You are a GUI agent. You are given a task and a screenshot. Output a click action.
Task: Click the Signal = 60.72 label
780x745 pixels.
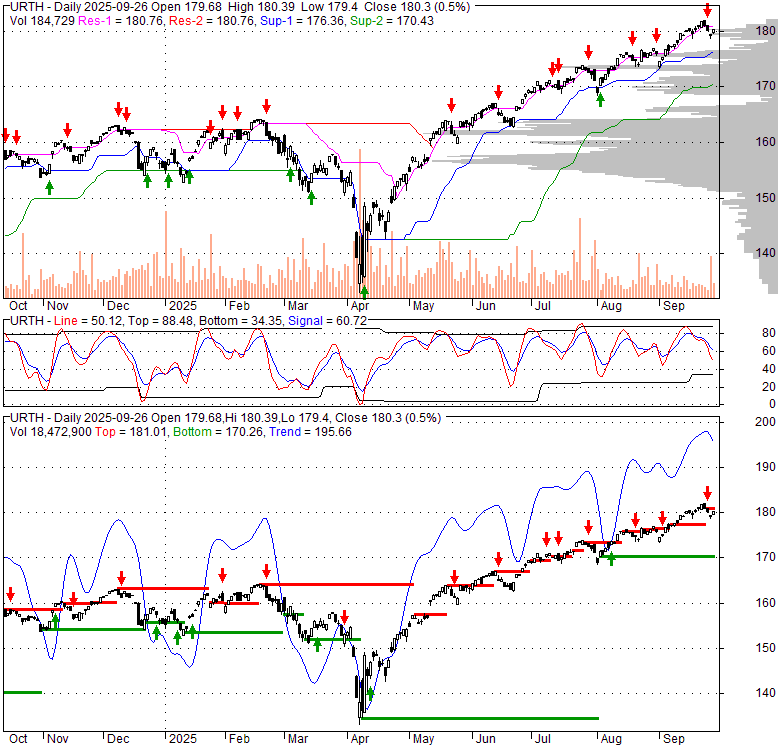(327, 321)
